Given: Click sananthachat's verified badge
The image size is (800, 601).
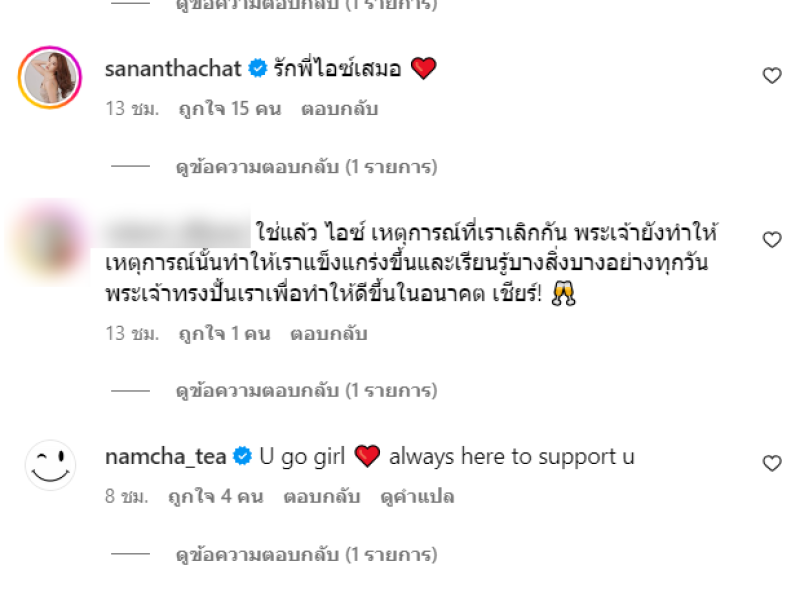Looking at the screenshot, I should click(258, 68).
